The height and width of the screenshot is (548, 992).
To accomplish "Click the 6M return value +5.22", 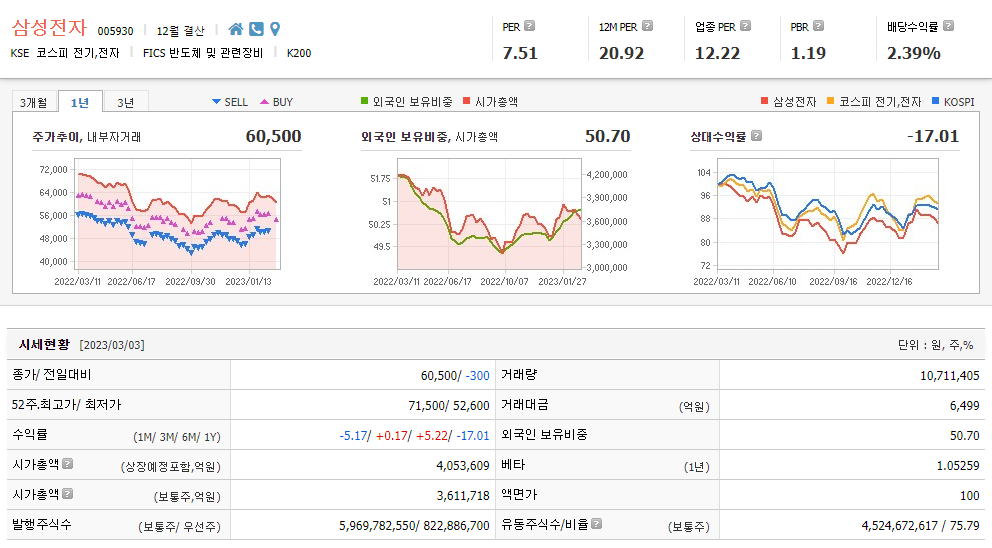I will pos(433,436).
